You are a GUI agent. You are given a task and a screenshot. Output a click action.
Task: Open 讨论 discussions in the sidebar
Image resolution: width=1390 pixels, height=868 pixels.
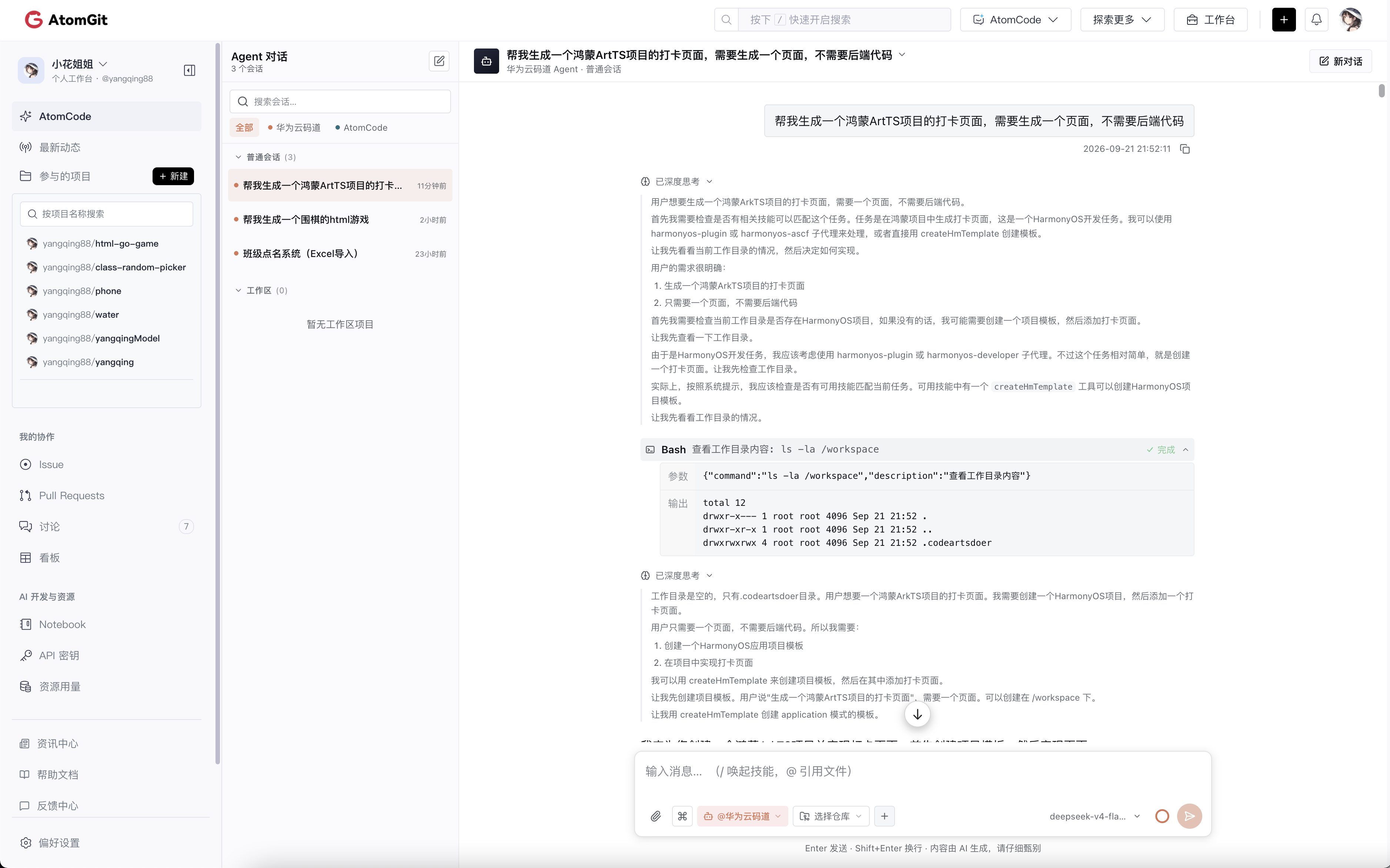point(106,527)
